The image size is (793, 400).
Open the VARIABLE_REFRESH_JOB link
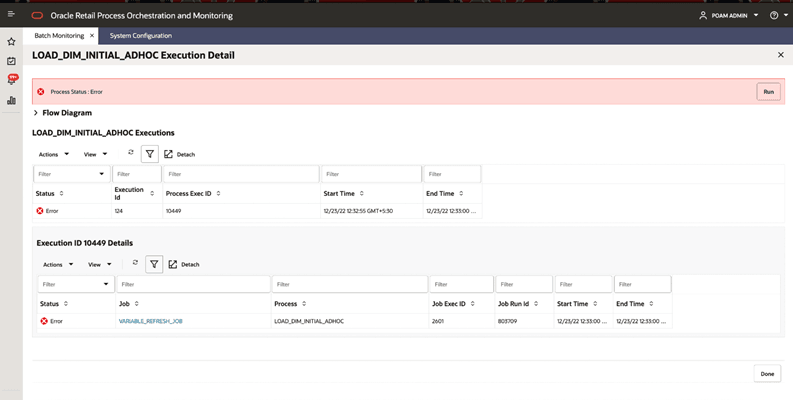[x=150, y=321]
